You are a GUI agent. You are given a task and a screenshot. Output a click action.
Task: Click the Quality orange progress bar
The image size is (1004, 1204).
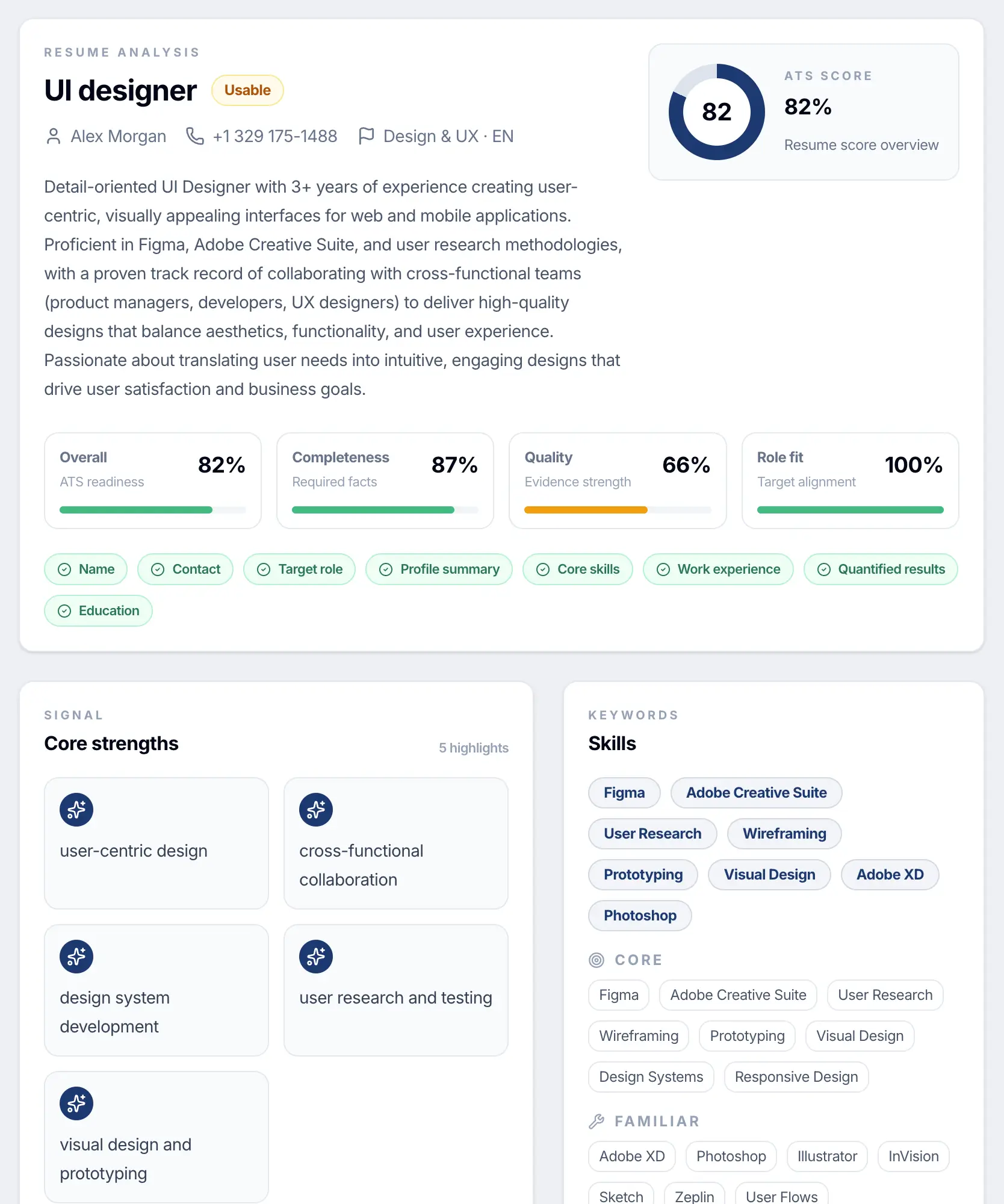click(x=586, y=510)
